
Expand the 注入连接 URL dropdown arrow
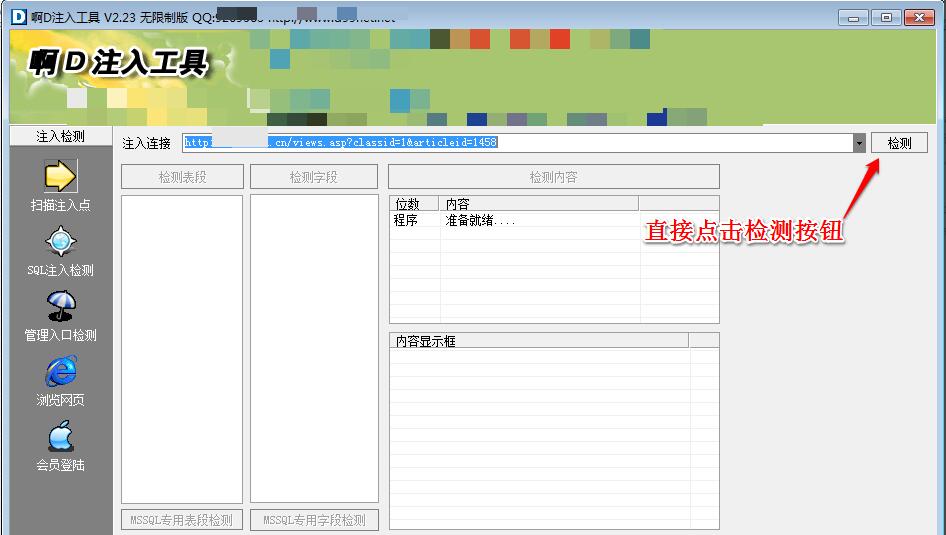point(859,143)
